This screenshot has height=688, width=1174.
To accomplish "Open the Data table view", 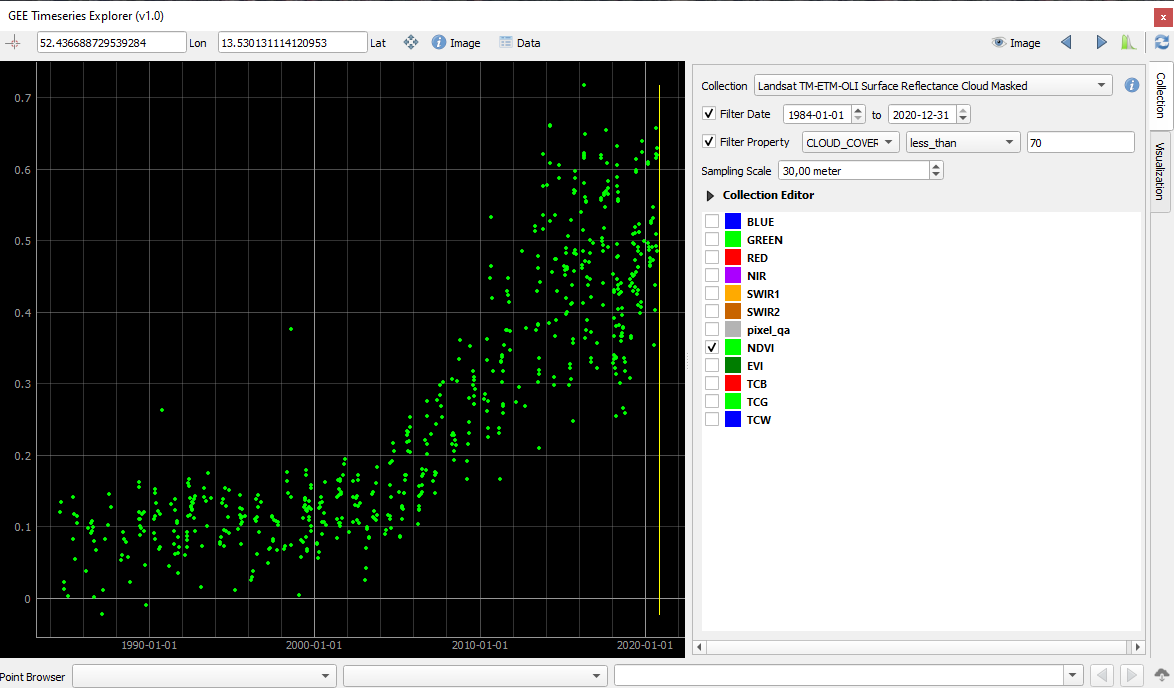I will [x=520, y=43].
